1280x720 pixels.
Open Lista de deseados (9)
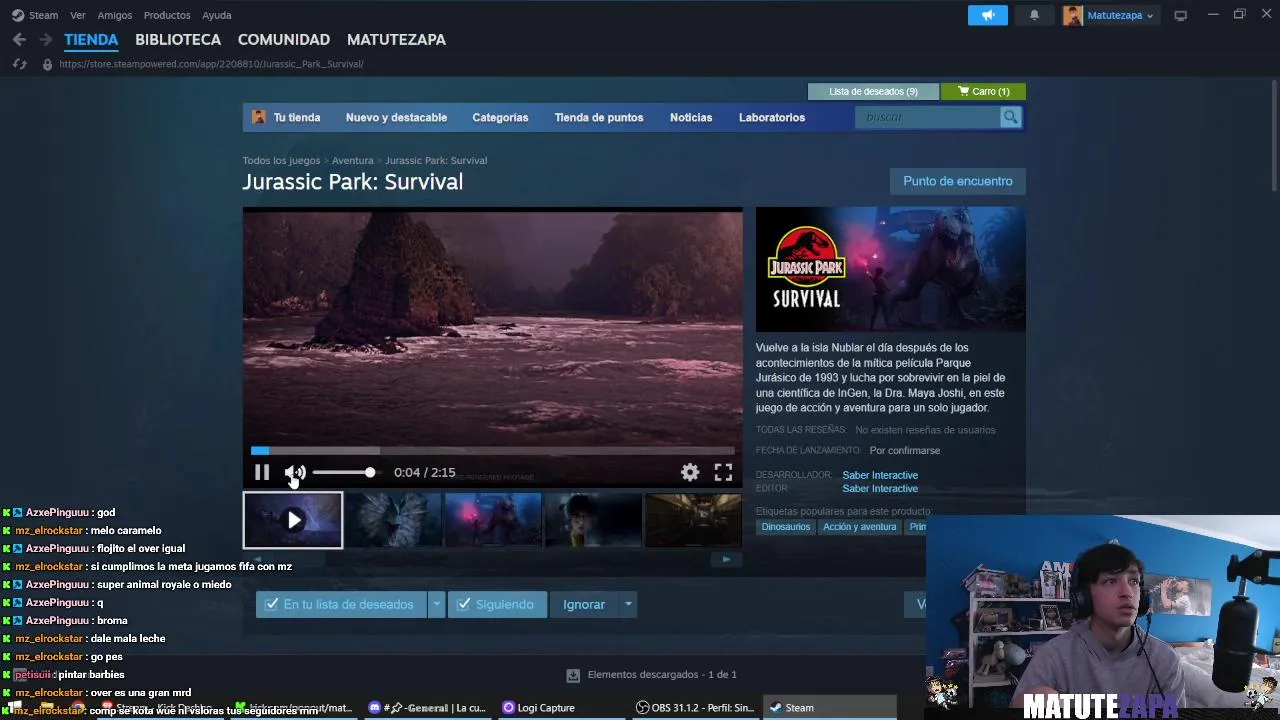[x=873, y=91]
